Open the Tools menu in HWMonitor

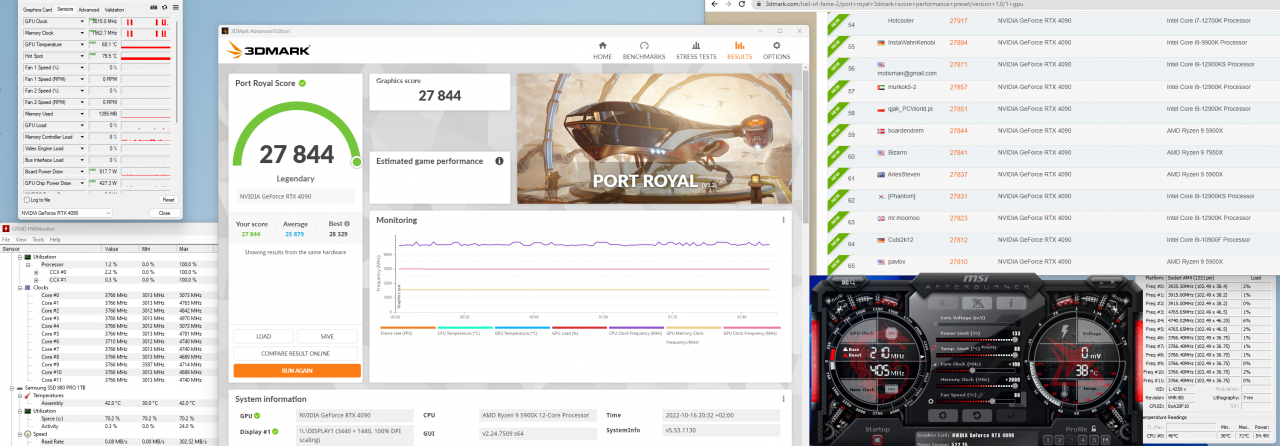39,240
